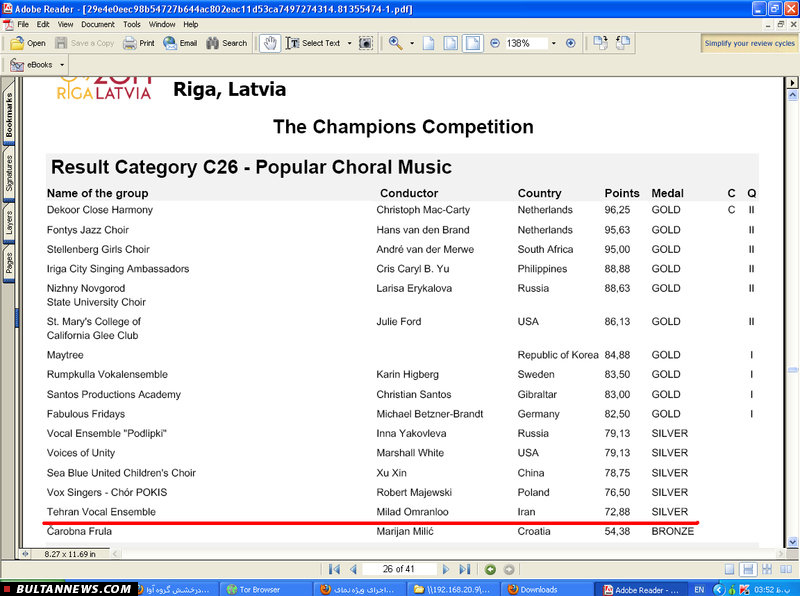The width and height of the screenshot is (800, 596).
Task: Print the document using the Print button
Action: coord(139,43)
